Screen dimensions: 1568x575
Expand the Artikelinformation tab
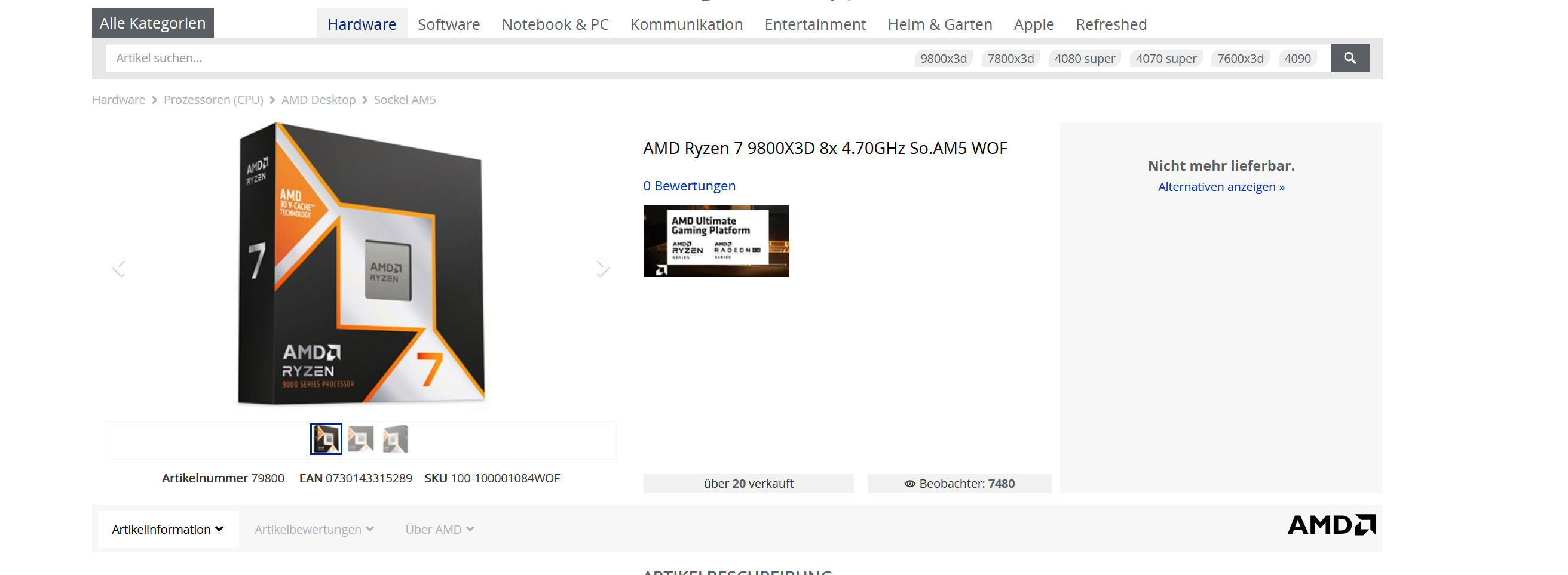click(168, 530)
